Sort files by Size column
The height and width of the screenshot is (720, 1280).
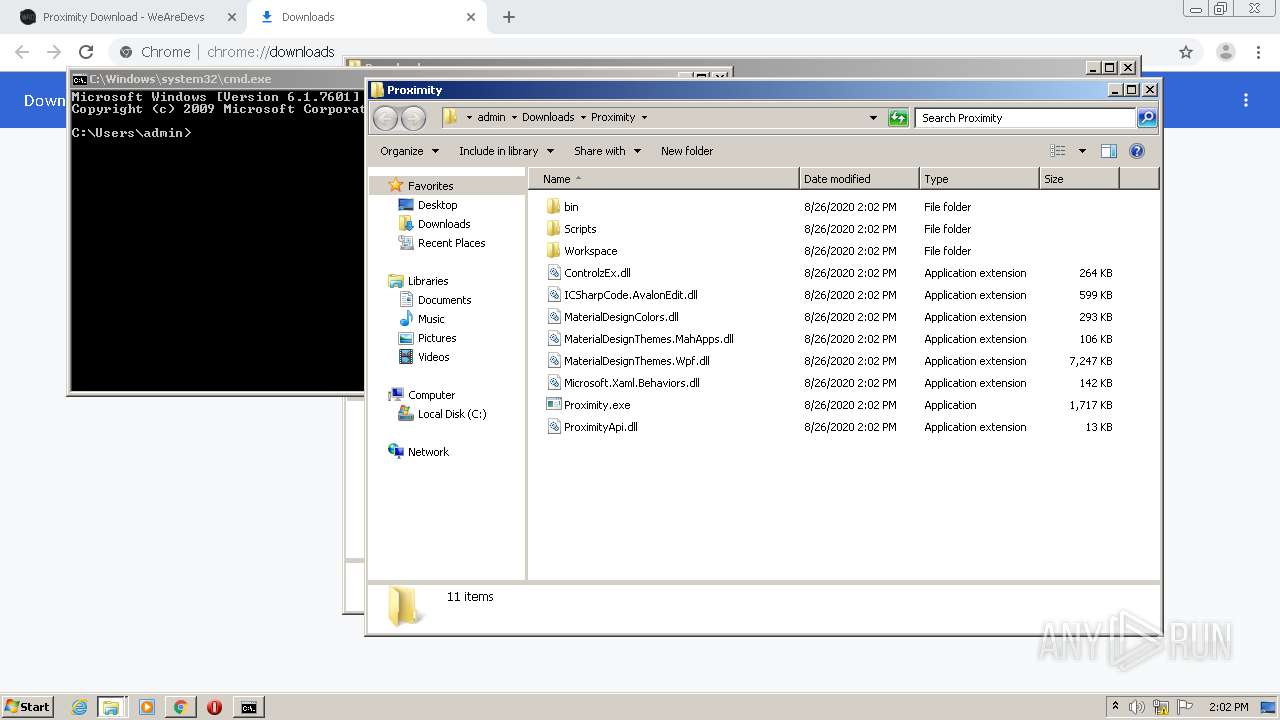point(1079,179)
